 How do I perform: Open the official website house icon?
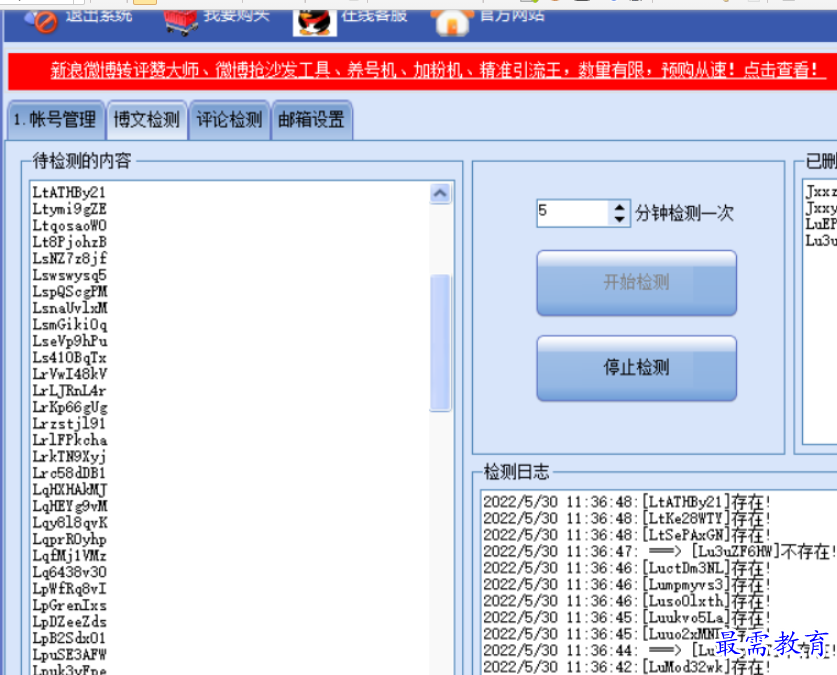tap(452, 23)
